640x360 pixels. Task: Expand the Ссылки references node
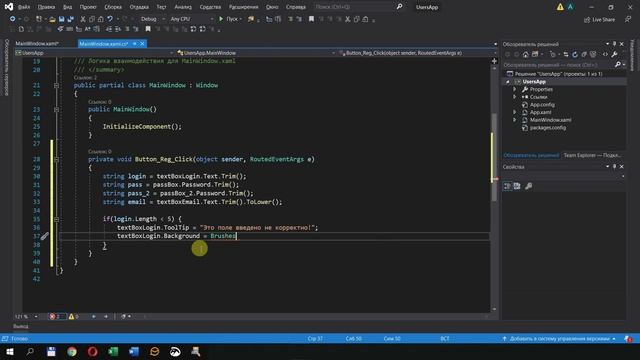pyautogui.click(x=515, y=97)
